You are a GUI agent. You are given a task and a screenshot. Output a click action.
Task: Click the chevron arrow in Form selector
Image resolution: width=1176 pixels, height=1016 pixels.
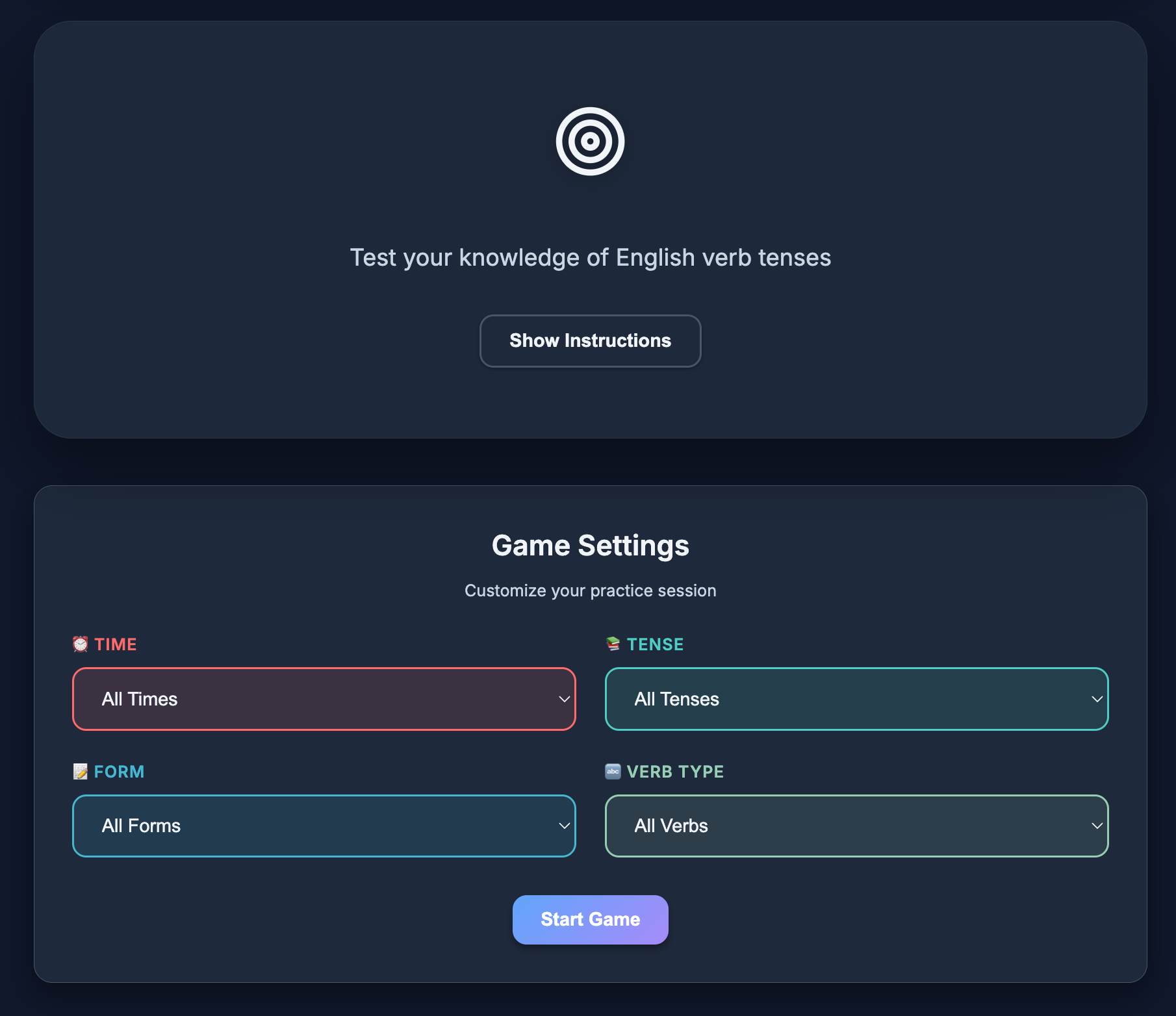coord(564,826)
